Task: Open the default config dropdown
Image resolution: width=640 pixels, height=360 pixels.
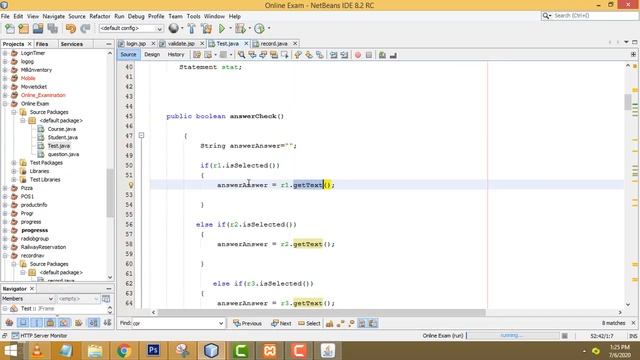Action: coord(159,29)
